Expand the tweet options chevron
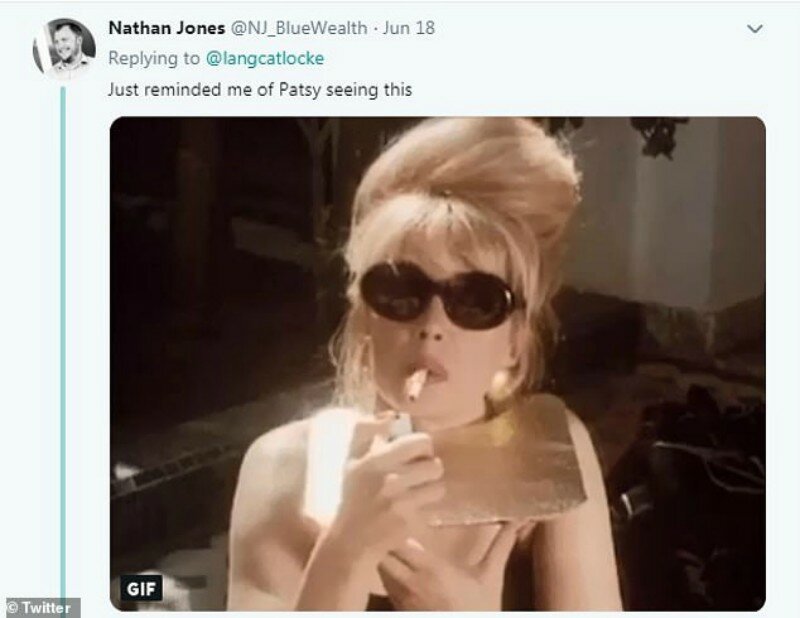Screen dimensions: 800x618 coord(755,29)
